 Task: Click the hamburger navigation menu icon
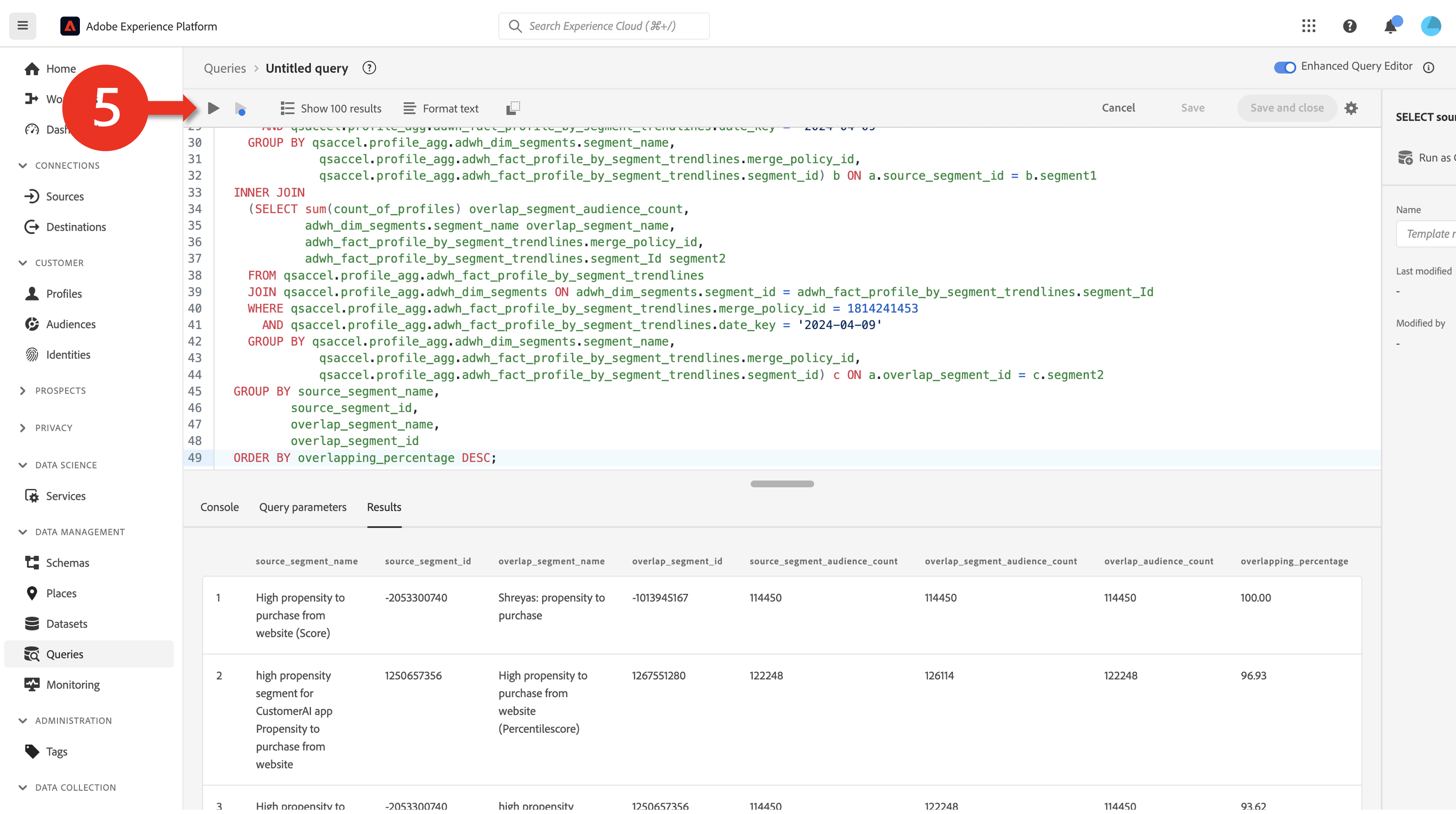tap(23, 26)
